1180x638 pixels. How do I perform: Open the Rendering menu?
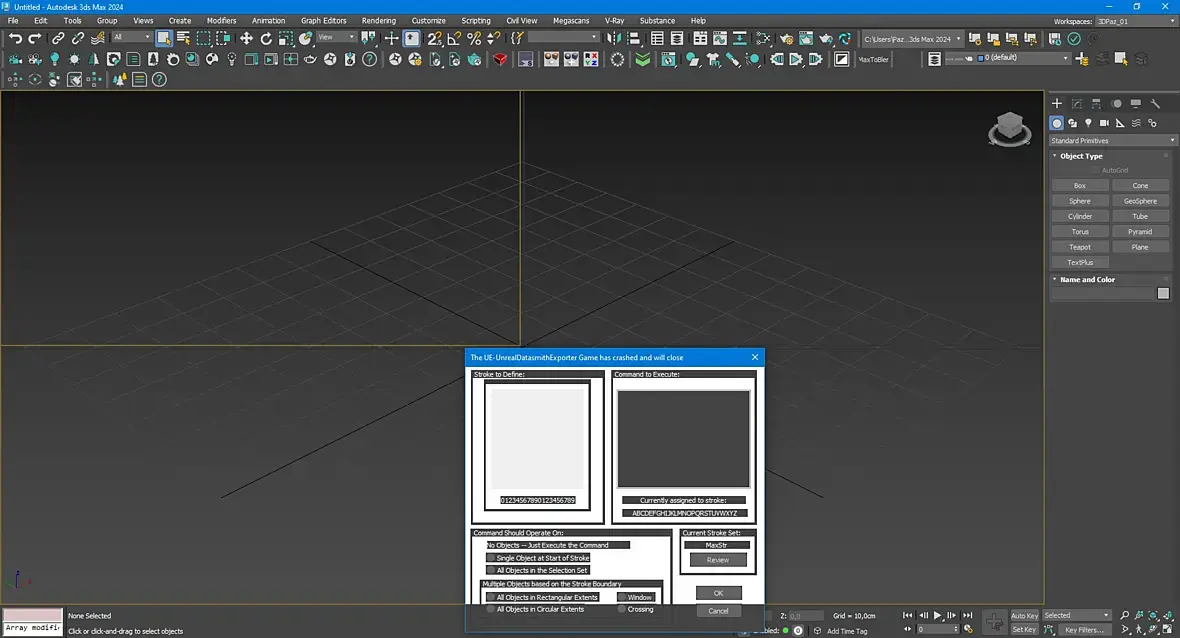coord(378,20)
